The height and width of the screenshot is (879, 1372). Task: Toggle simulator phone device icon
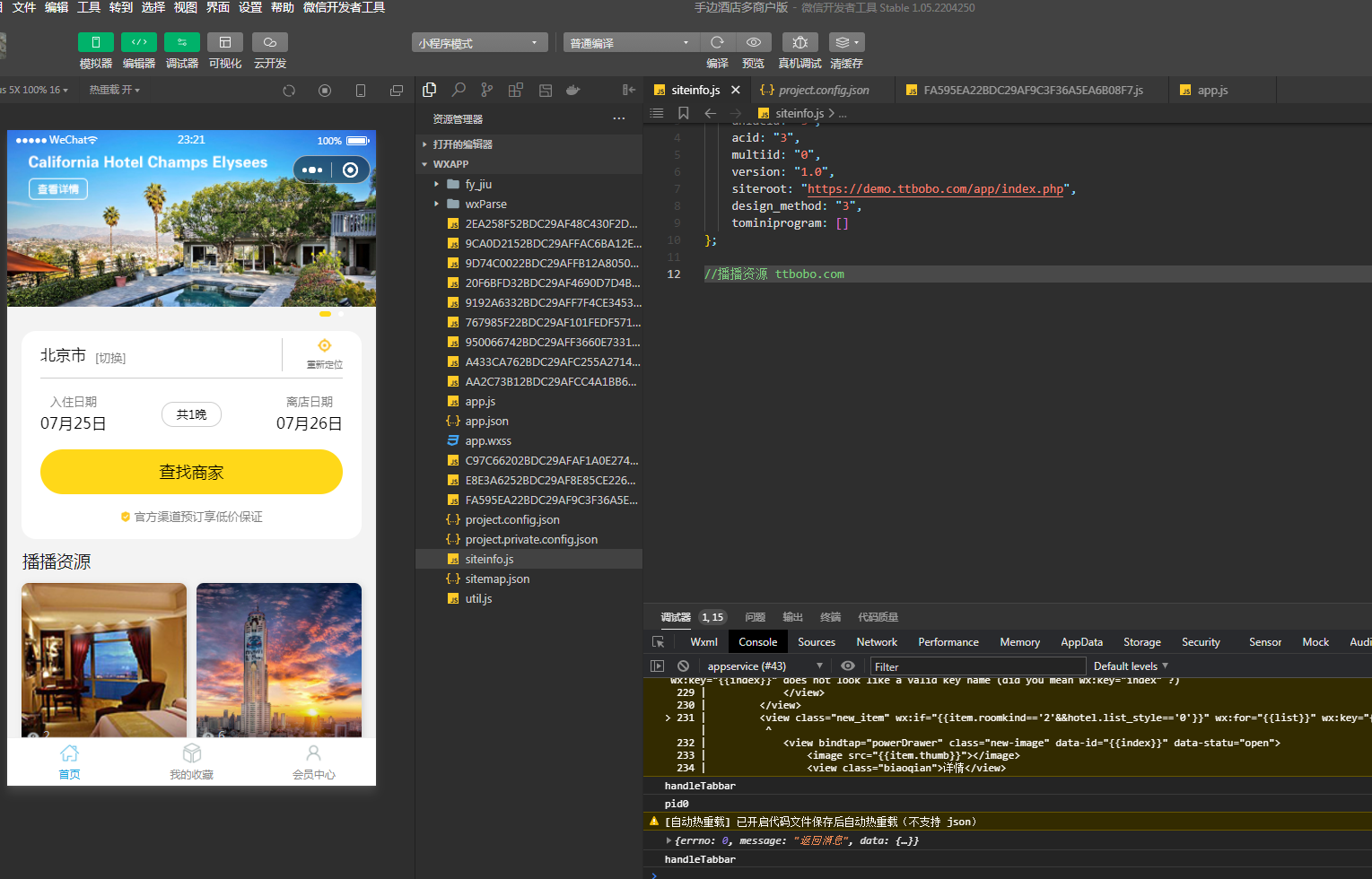point(361,91)
